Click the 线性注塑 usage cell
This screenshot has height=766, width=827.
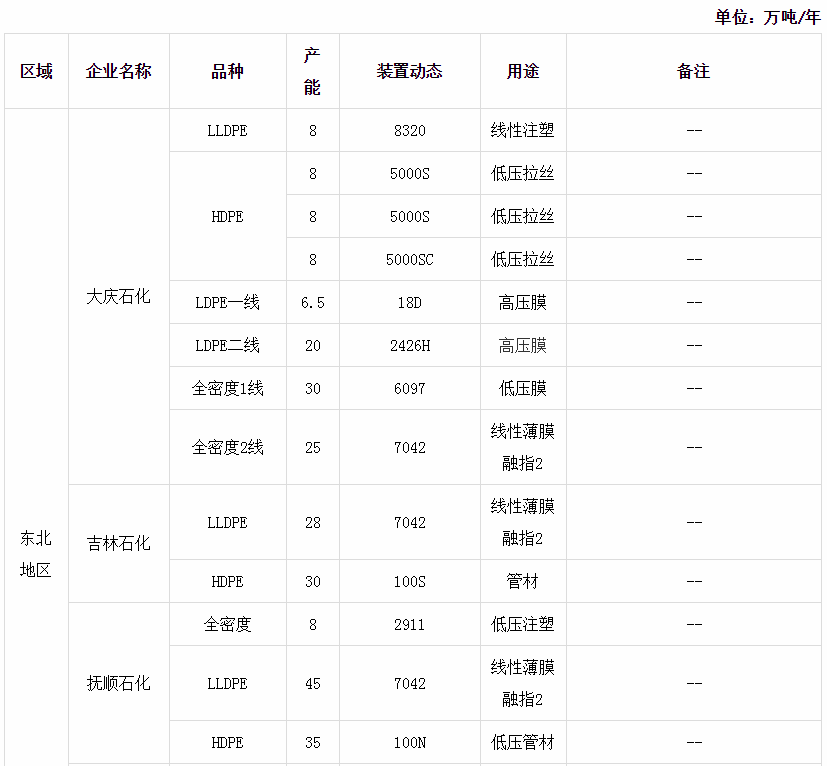[x=523, y=130]
